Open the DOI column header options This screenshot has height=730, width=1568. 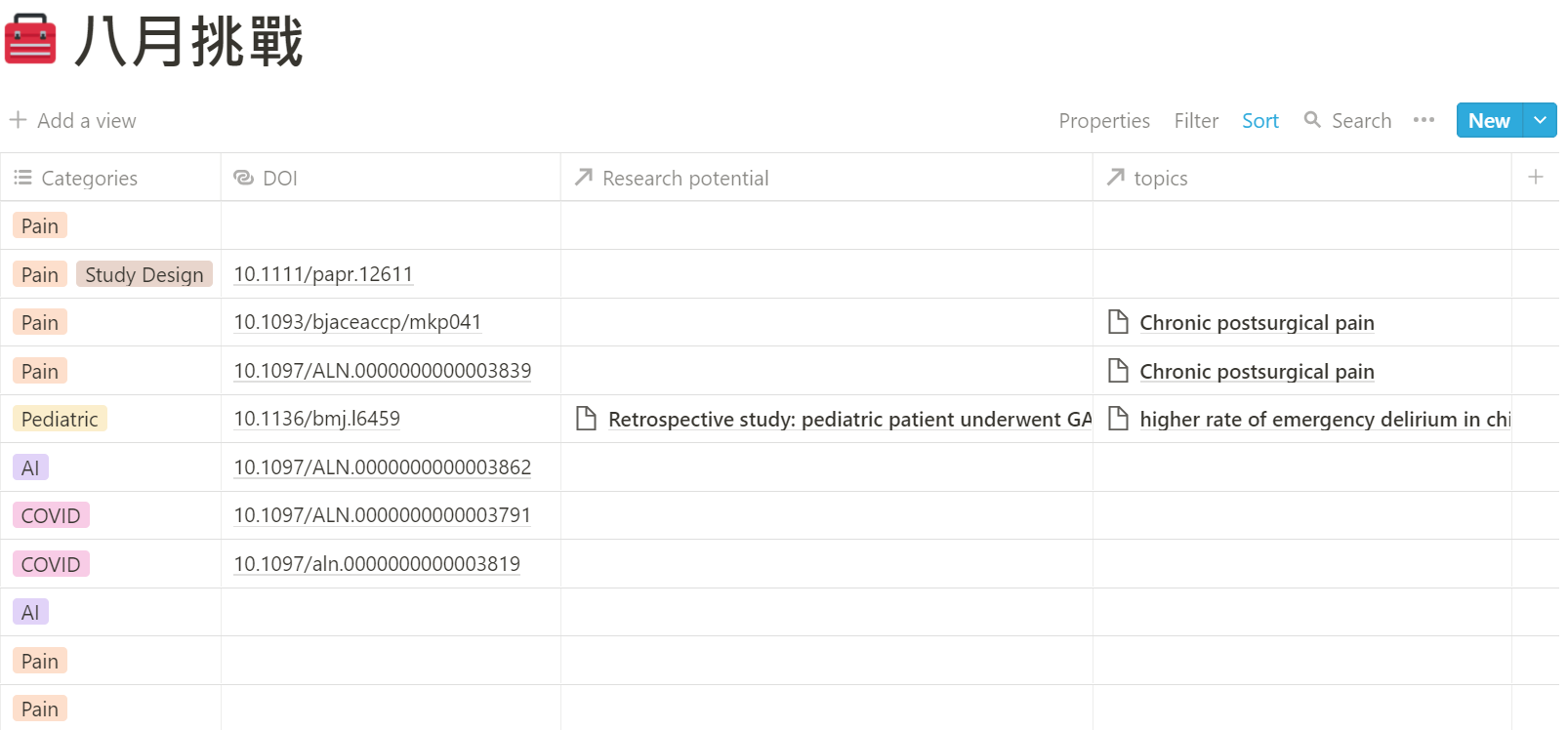(279, 178)
